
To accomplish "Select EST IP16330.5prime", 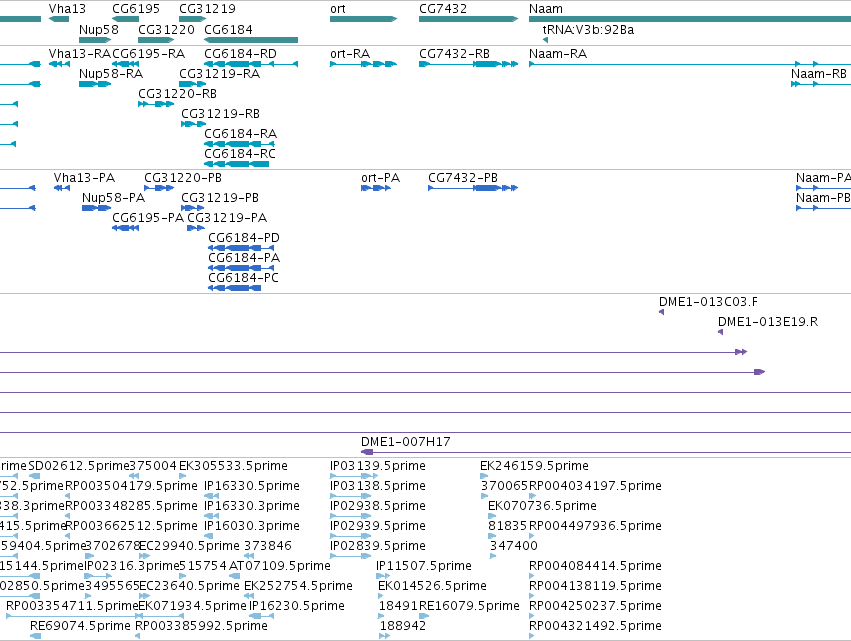I will point(212,496).
